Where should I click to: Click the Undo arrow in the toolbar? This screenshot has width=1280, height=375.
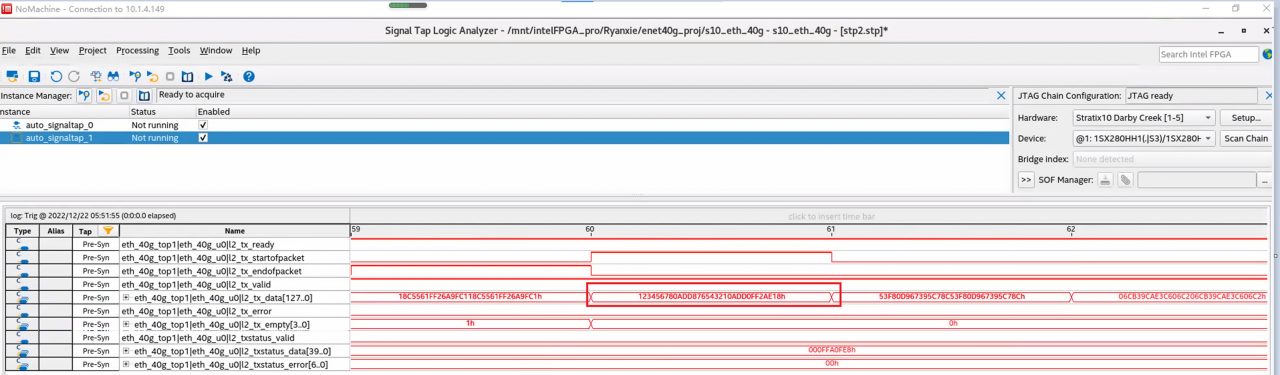pos(56,76)
